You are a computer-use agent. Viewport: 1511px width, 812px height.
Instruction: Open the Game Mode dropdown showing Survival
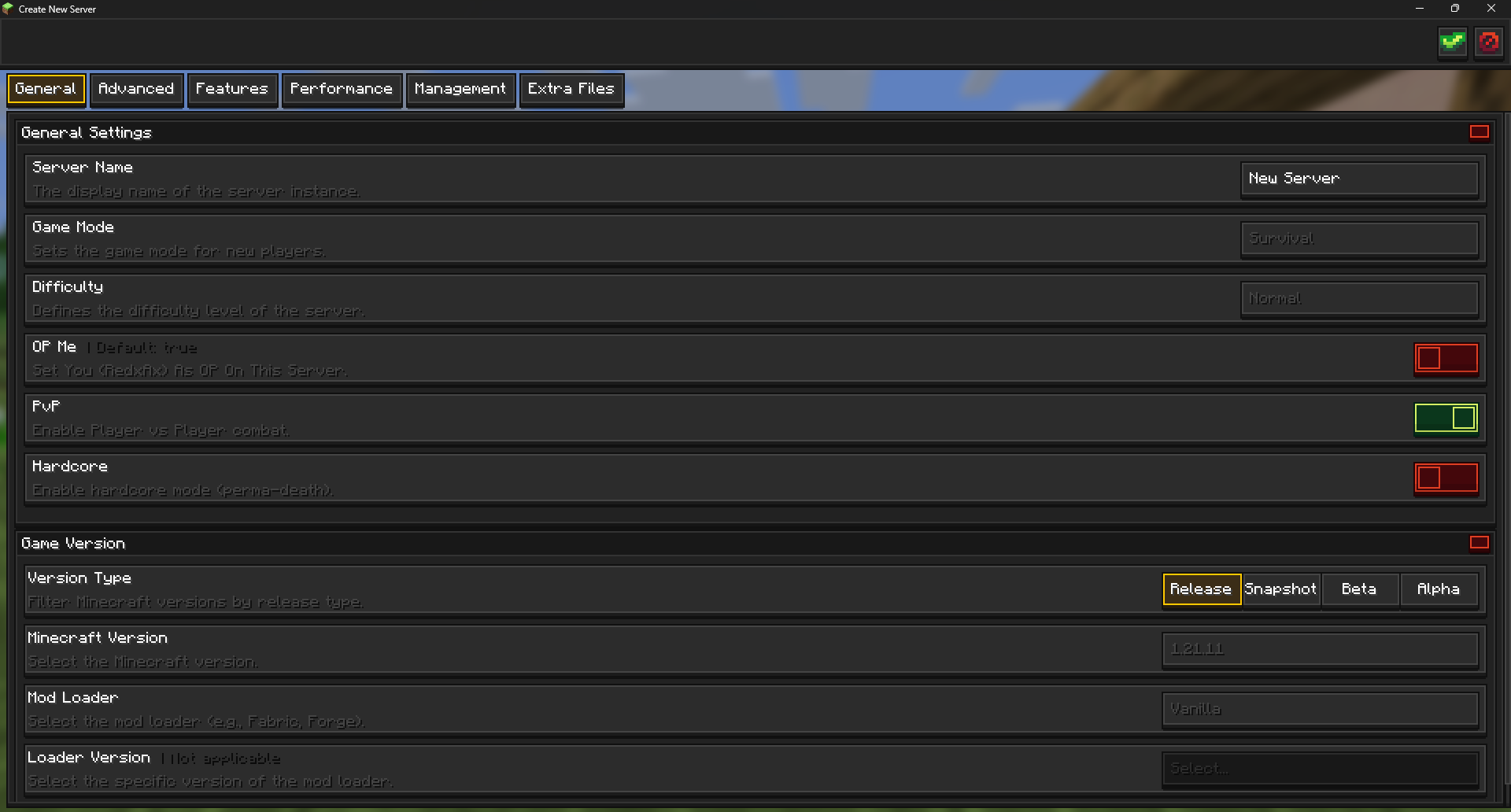pyautogui.click(x=1359, y=239)
